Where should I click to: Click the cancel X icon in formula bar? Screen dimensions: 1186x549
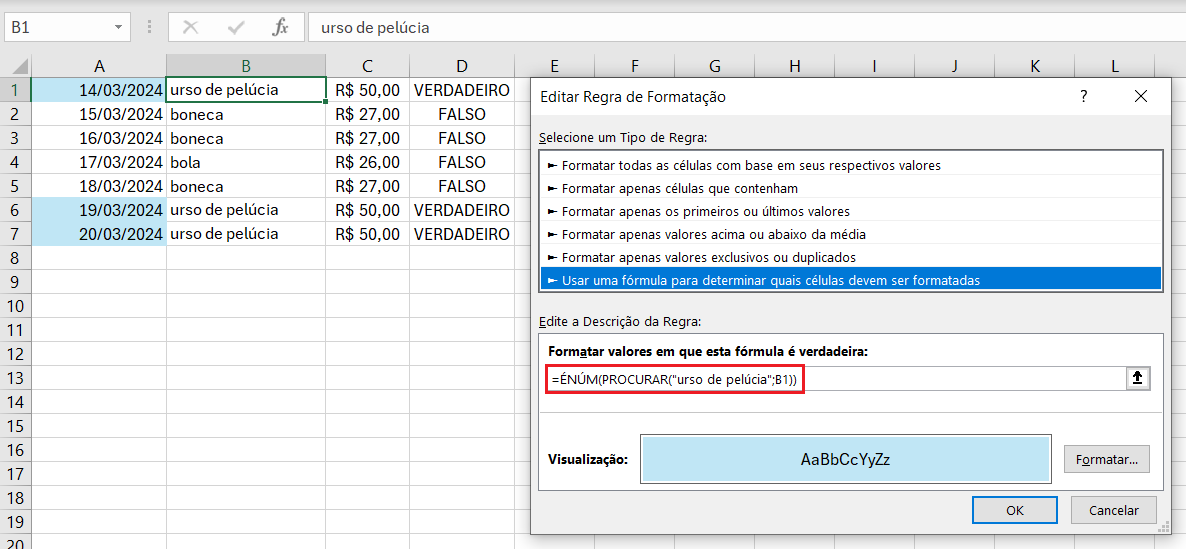[191, 28]
